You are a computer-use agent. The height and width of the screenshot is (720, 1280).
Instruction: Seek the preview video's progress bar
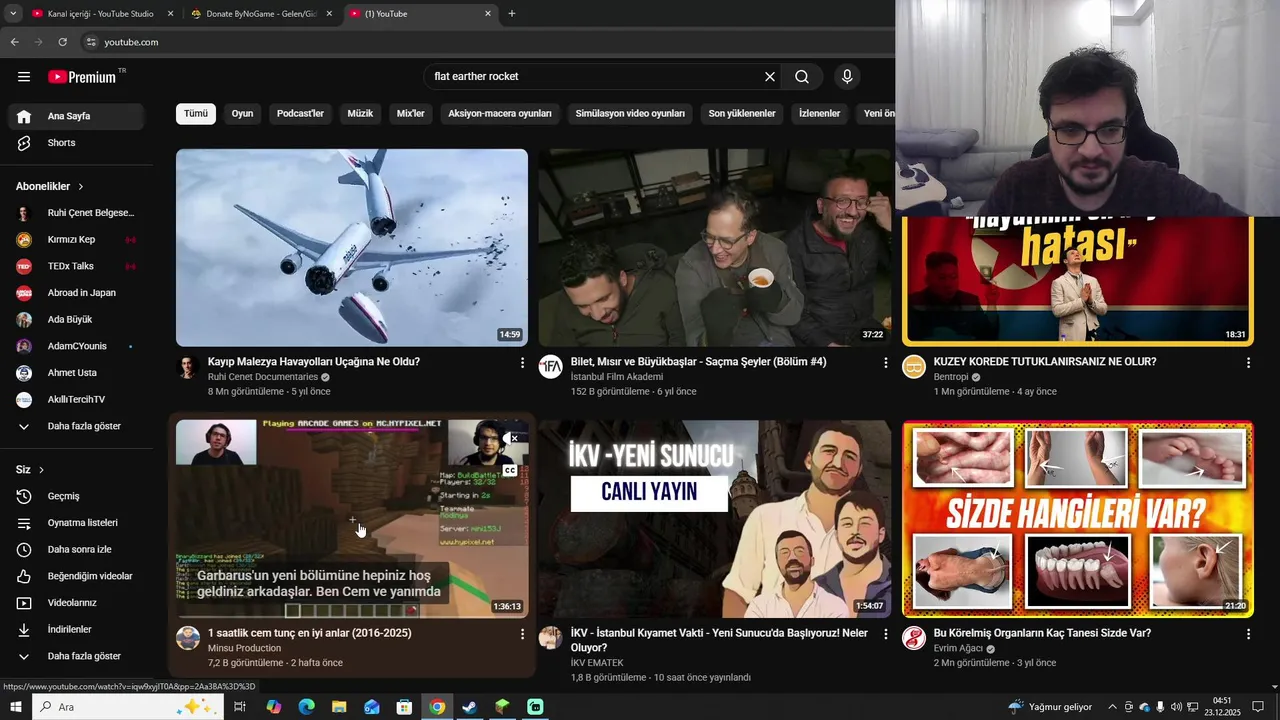point(352,616)
